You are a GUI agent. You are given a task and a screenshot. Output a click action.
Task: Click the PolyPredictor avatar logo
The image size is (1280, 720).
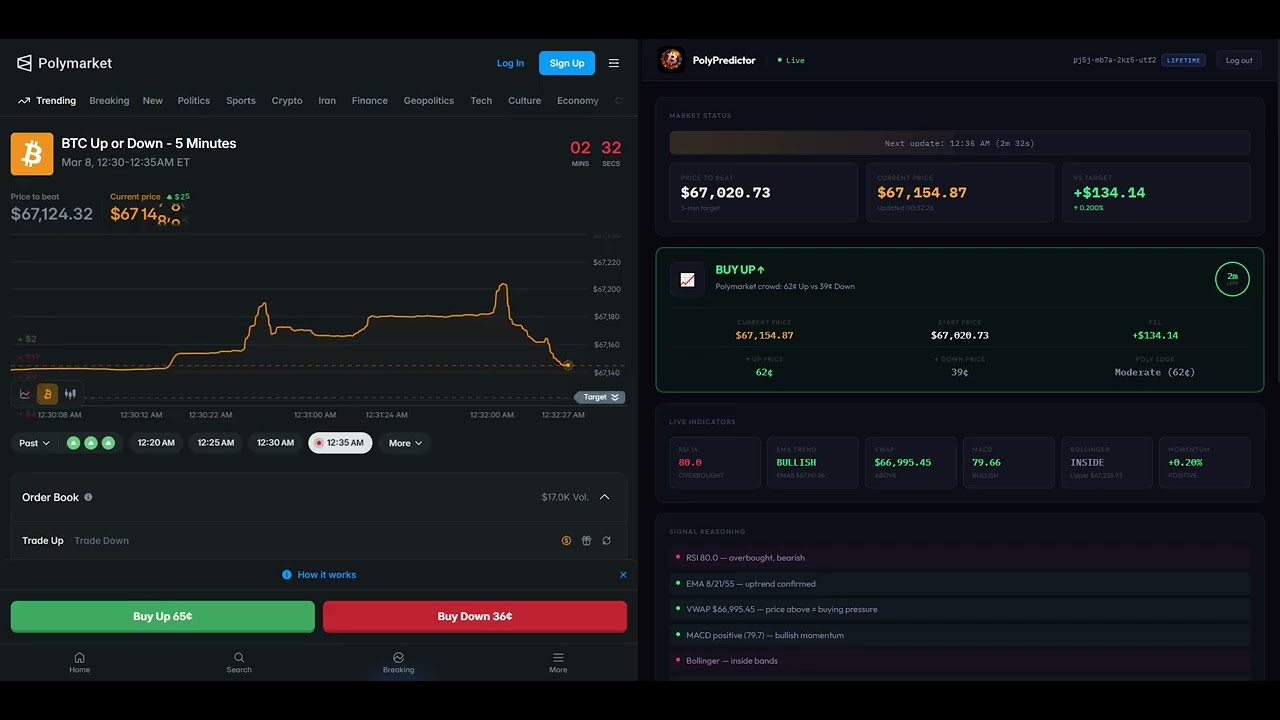pos(671,60)
